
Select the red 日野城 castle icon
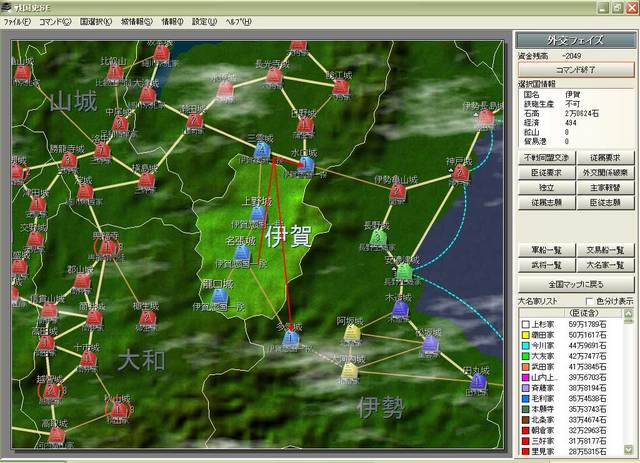pyautogui.click(x=304, y=125)
